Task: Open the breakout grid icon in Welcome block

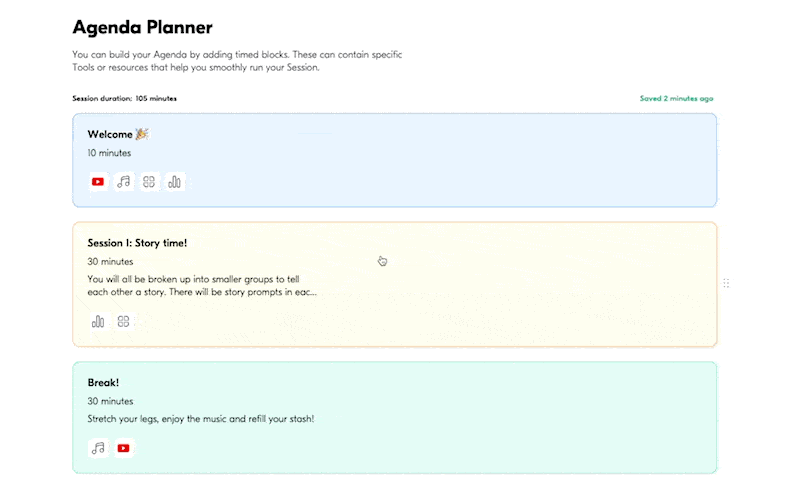Action: (149, 182)
